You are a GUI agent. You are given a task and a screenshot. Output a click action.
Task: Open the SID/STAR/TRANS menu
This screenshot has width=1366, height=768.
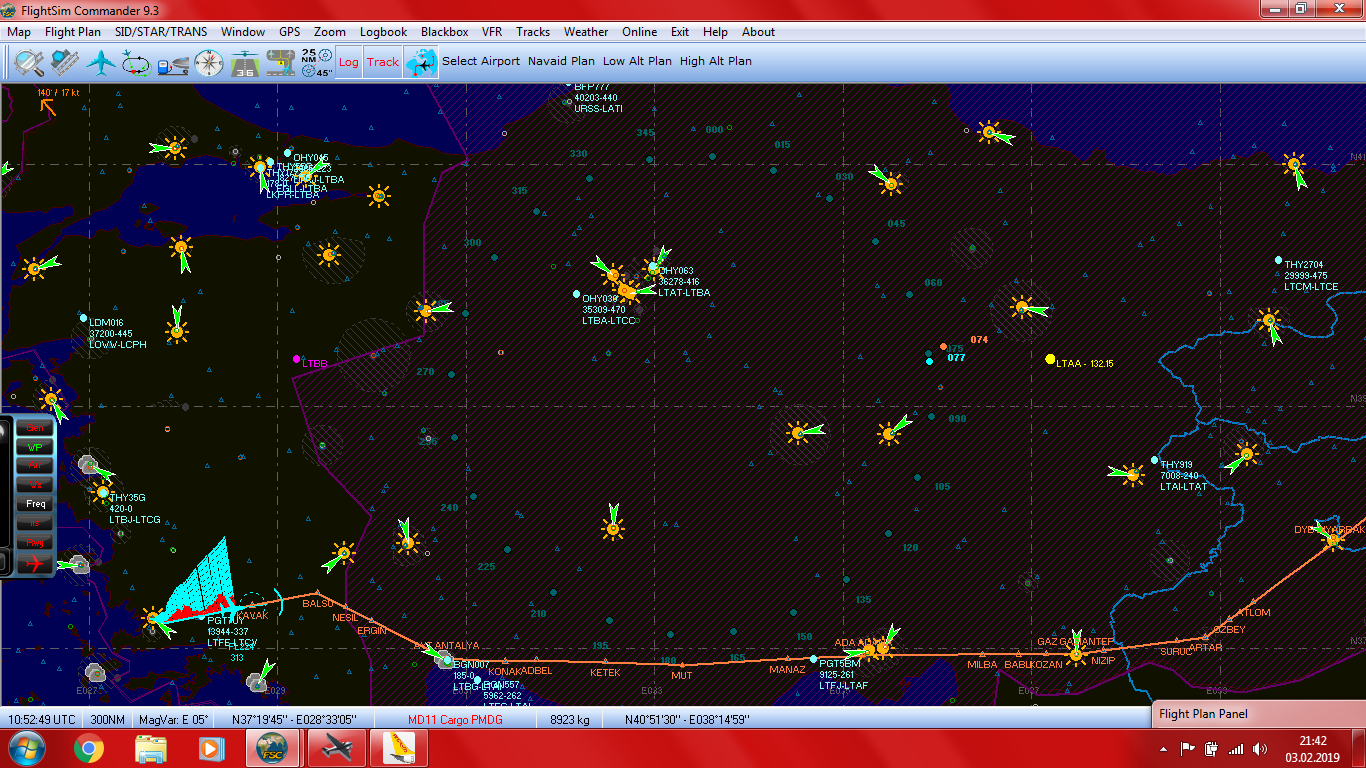click(x=161, y=32)
